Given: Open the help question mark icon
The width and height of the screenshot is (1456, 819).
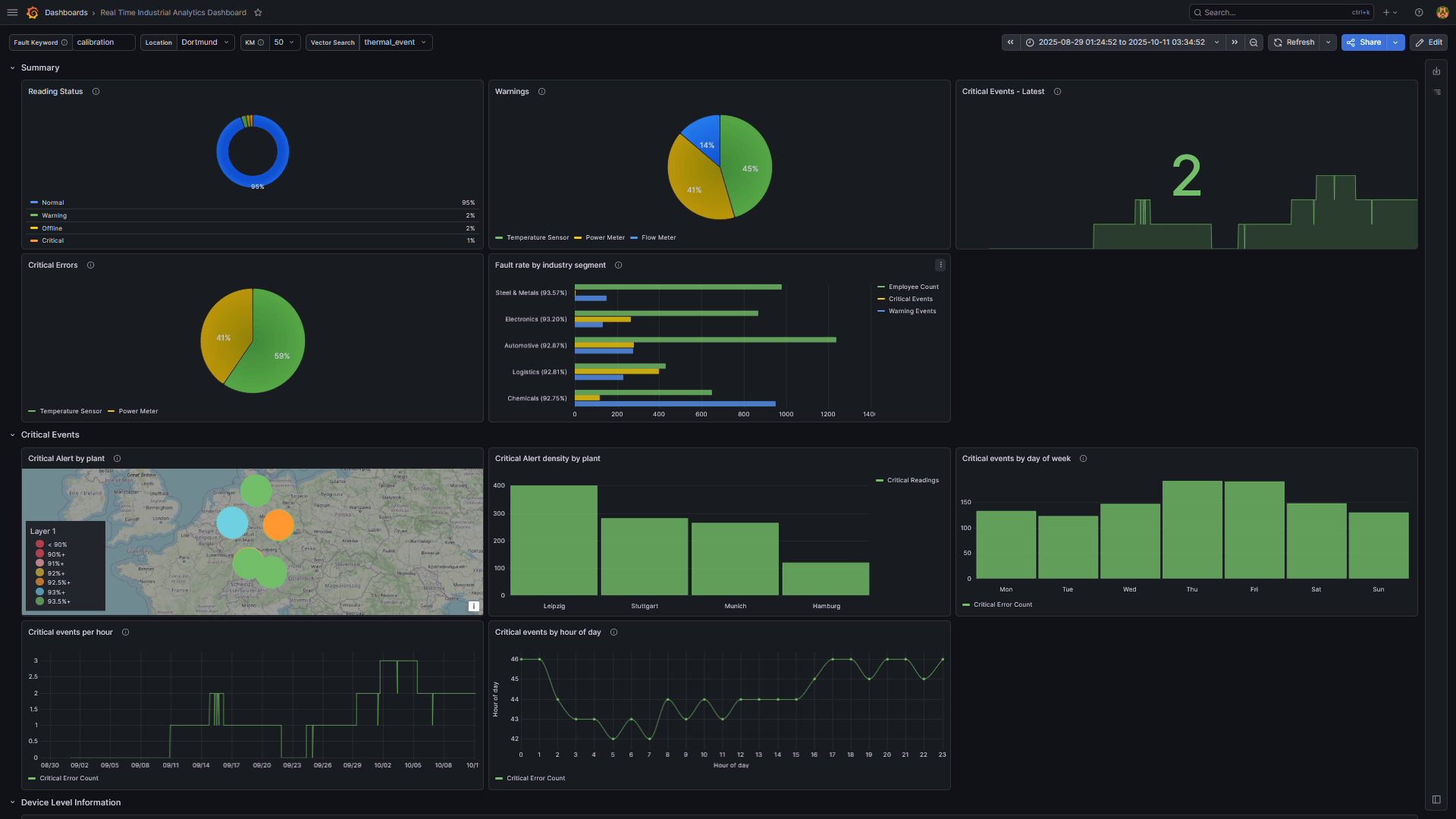Looking at the screenshot, I should click(1419, 12).
